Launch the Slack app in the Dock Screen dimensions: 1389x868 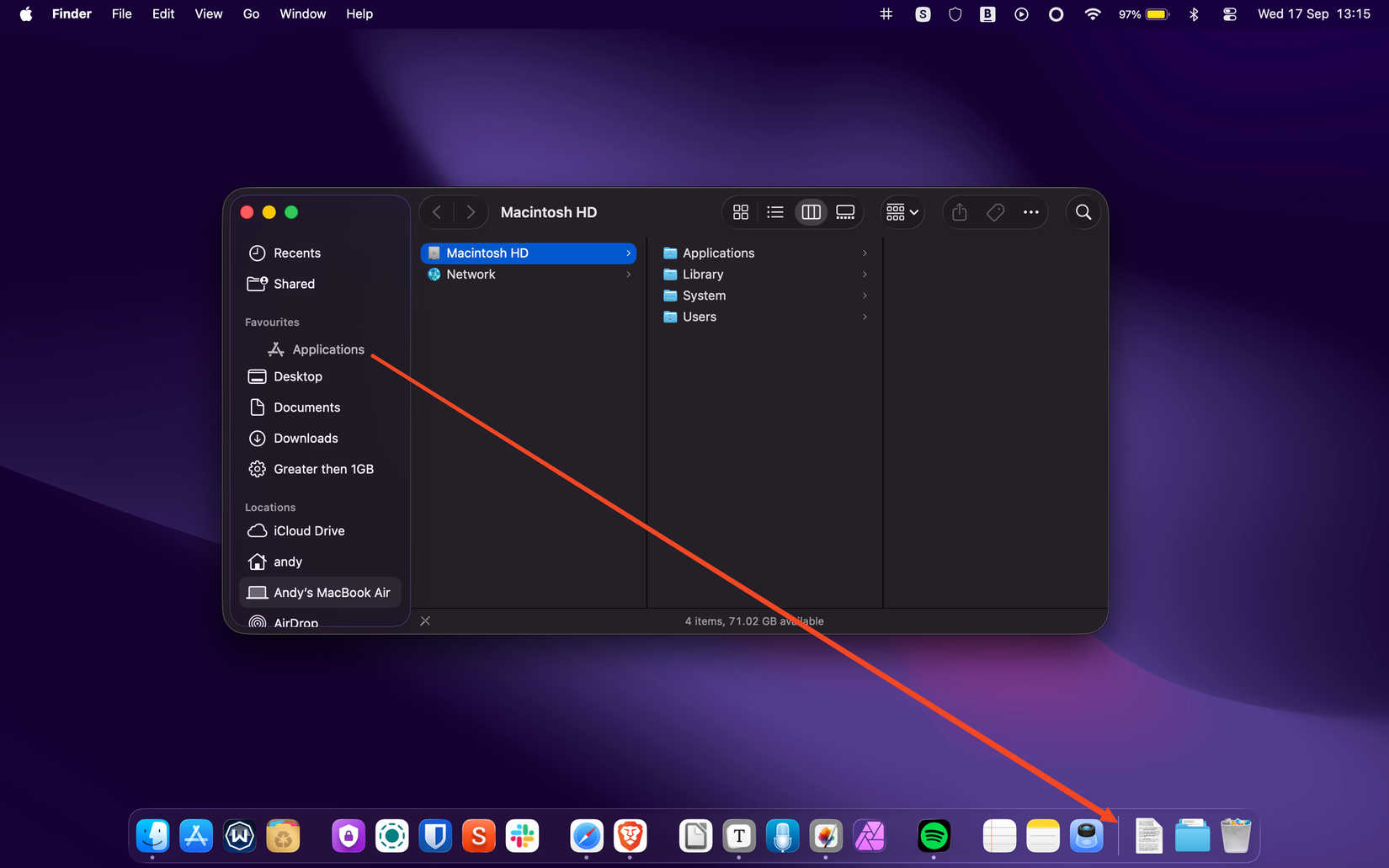coord(522,836)
